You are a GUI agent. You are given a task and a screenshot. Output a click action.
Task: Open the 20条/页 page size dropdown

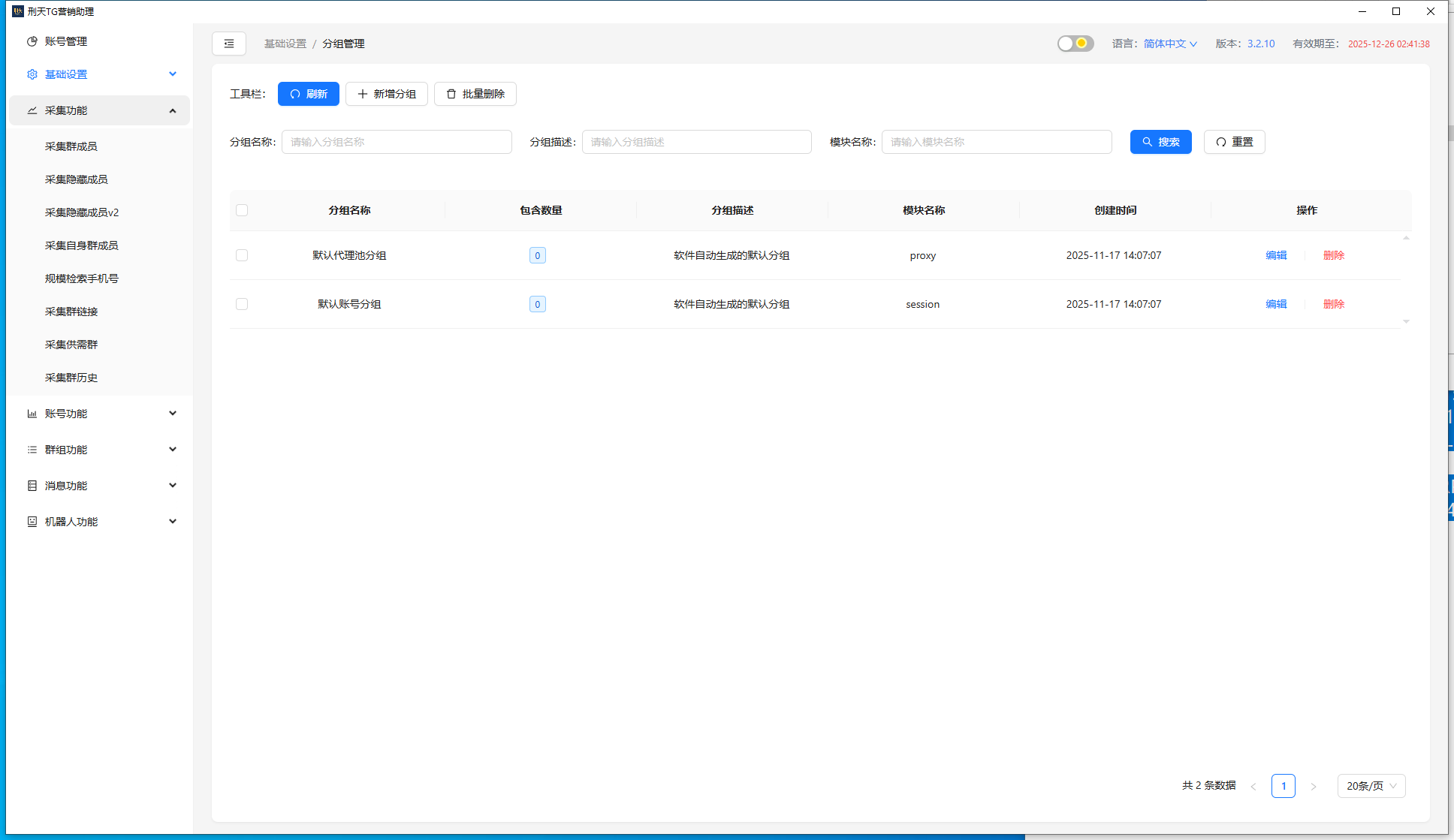tap(1371, 786)
